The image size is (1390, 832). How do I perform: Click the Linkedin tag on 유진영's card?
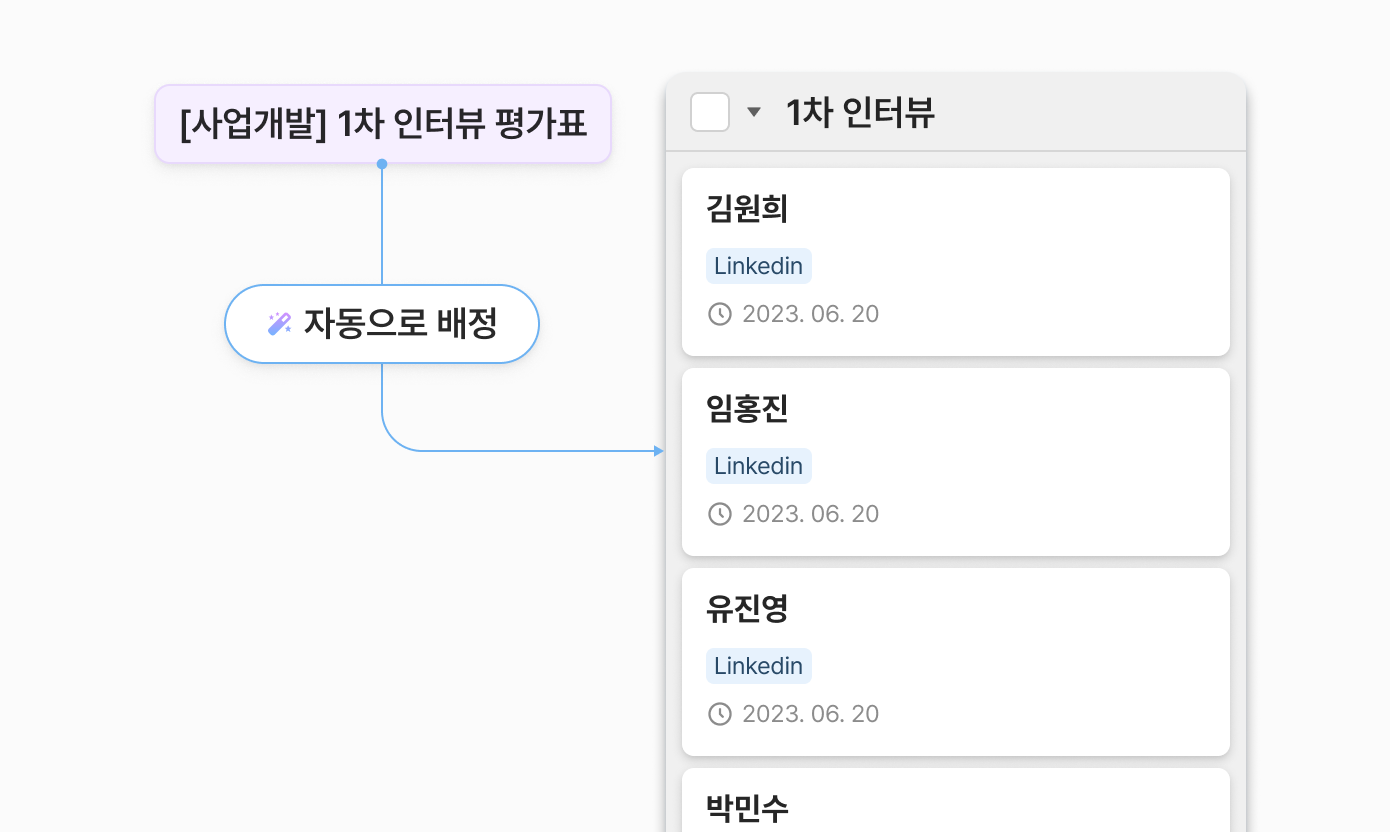click(758, 666)
